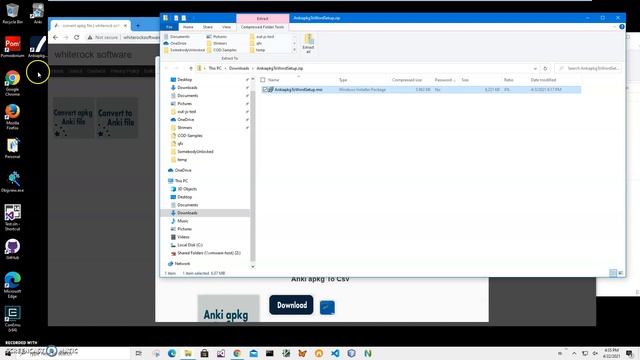Sort by the Name column header

pos(273,80)
